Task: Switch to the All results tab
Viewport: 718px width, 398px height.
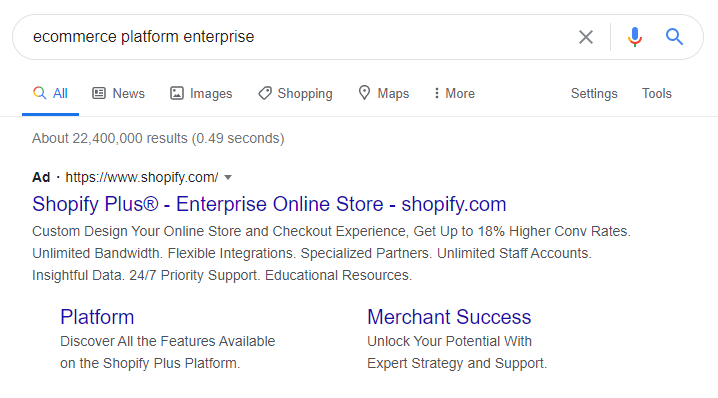Action: [x=50, y=93]
